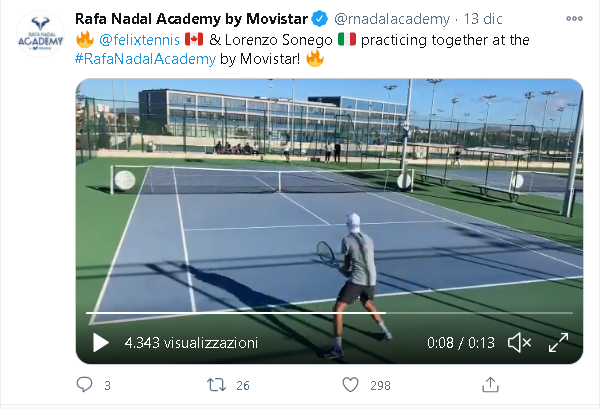Open the @rnadalacademy handle
The width and height of the screenshot is (602, 409).
pyautogui.click(x=392, y=19)
